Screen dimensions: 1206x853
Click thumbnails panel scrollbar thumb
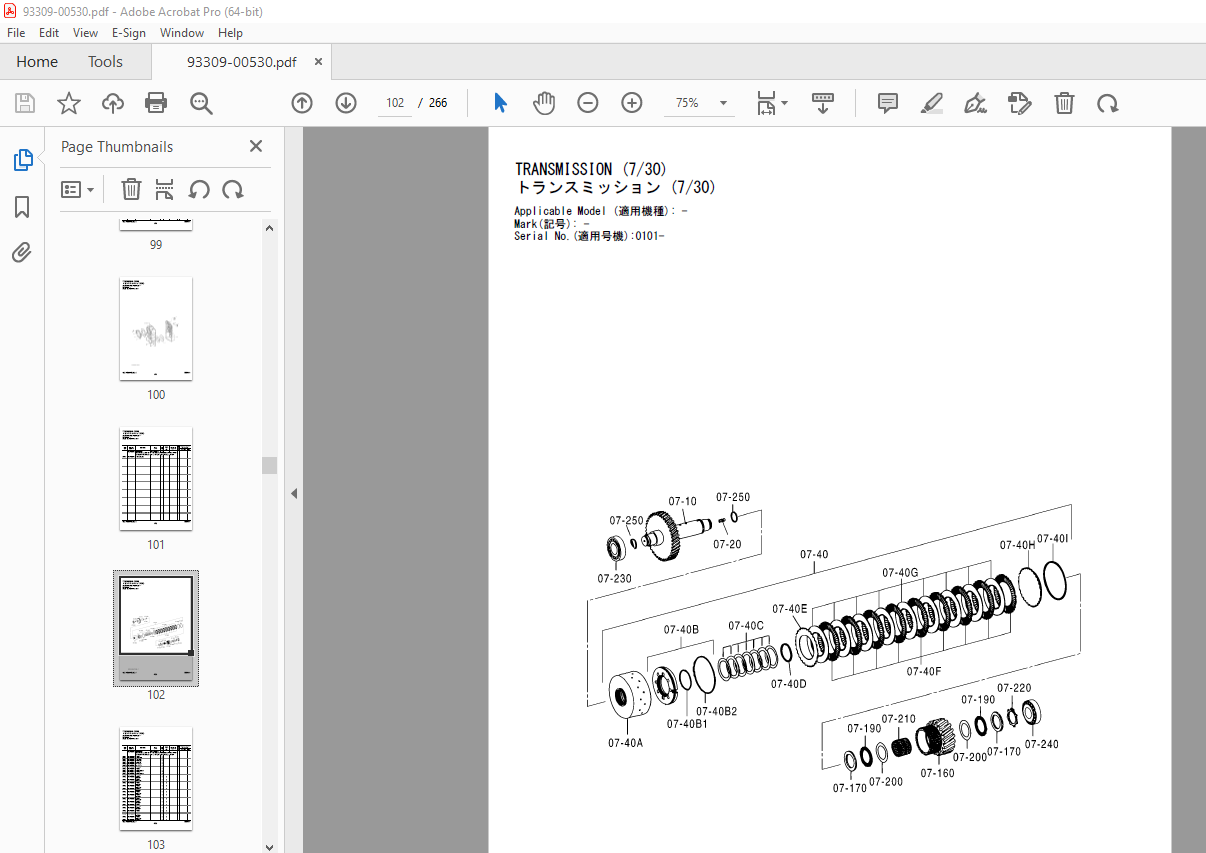point(270,465)
